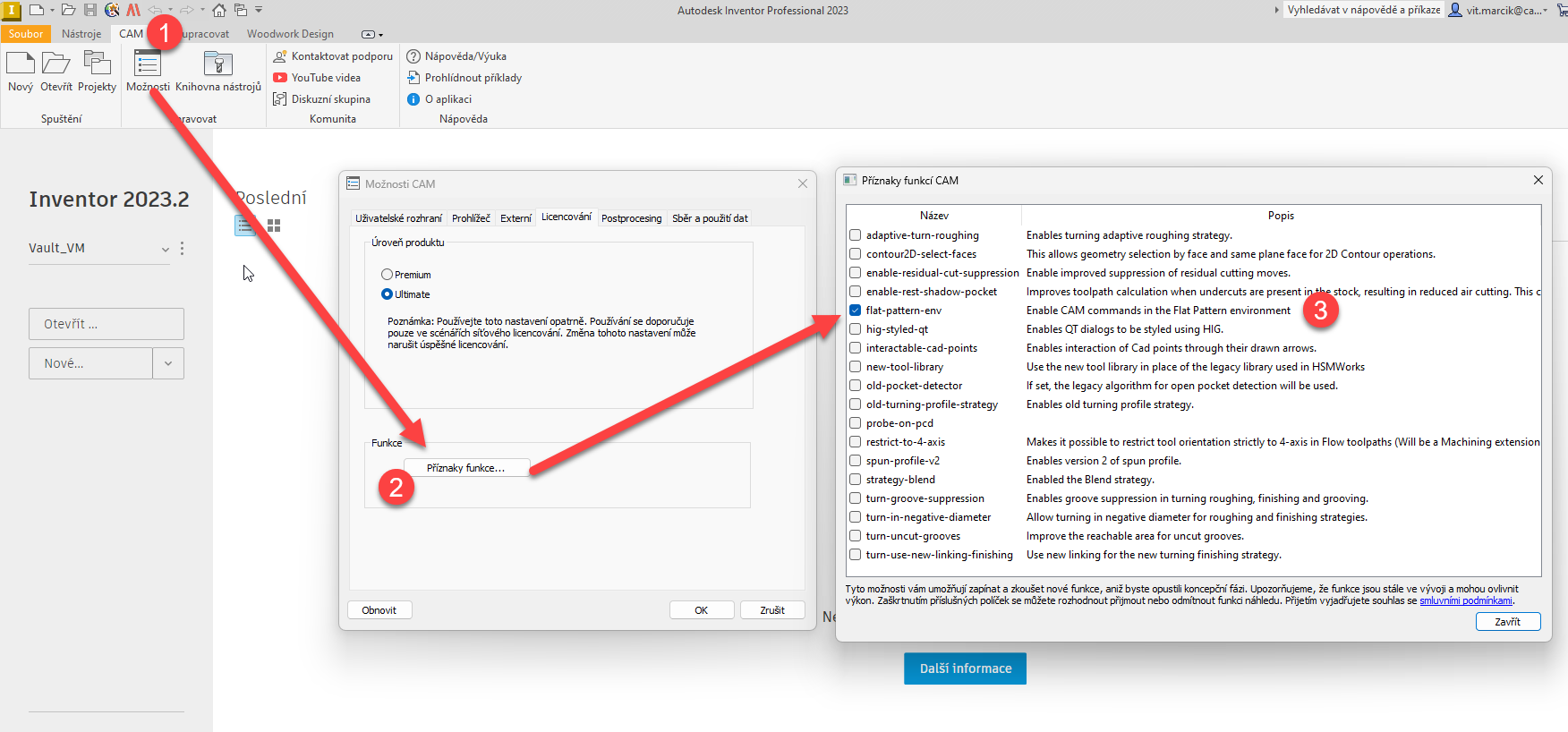
Task: Click the Home icon in the quick access toolbar
Action: [218, 10]
